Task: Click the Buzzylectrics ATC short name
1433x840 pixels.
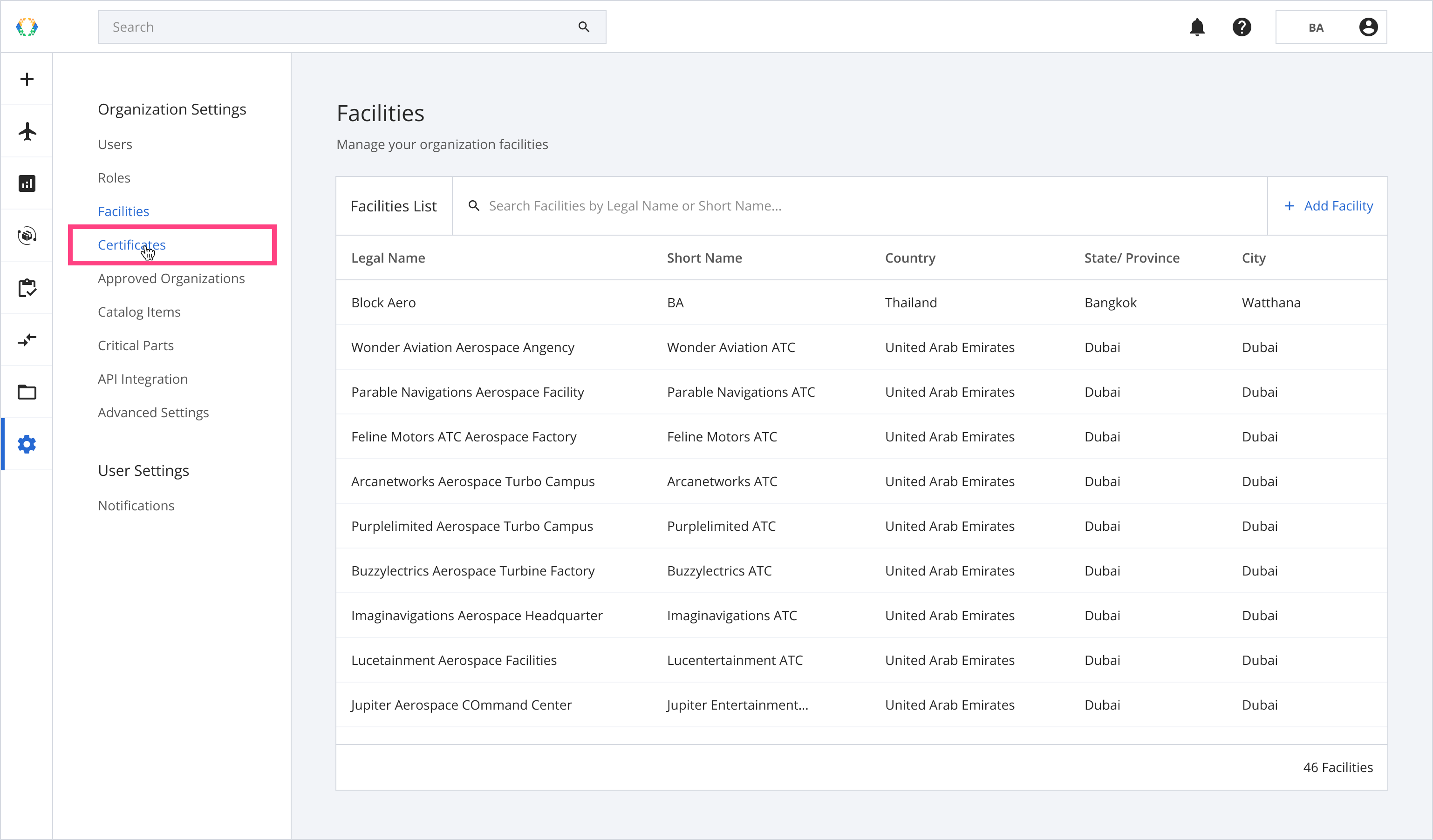Action: [719, 570]
